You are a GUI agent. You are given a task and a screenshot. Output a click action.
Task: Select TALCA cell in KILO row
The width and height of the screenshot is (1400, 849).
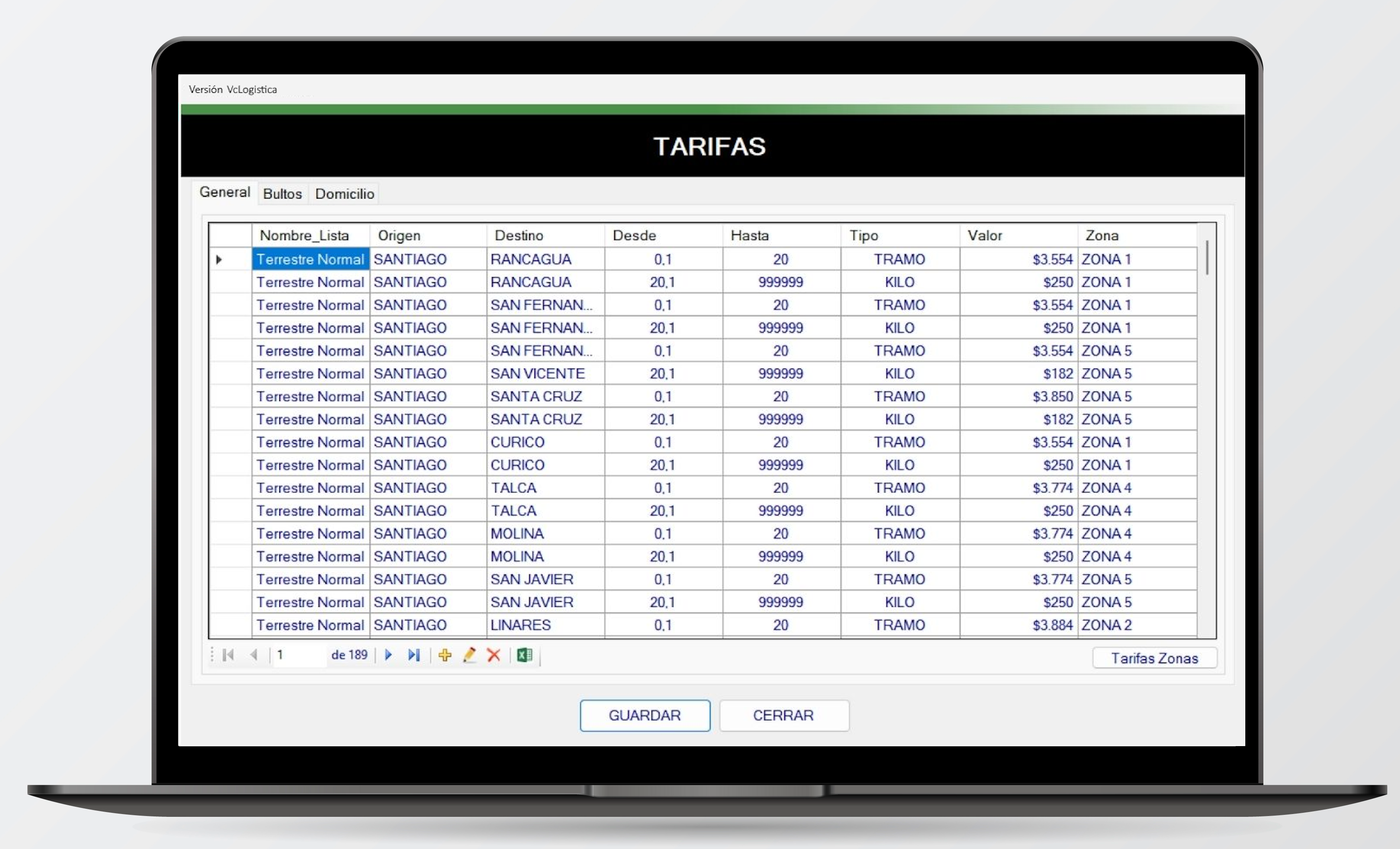546,511
